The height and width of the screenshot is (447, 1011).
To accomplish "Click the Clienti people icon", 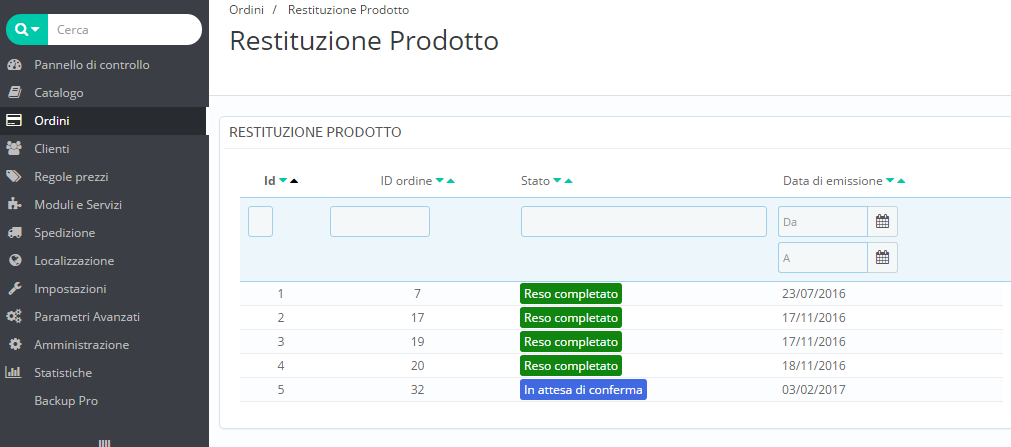I will click(x=14, y=149).
